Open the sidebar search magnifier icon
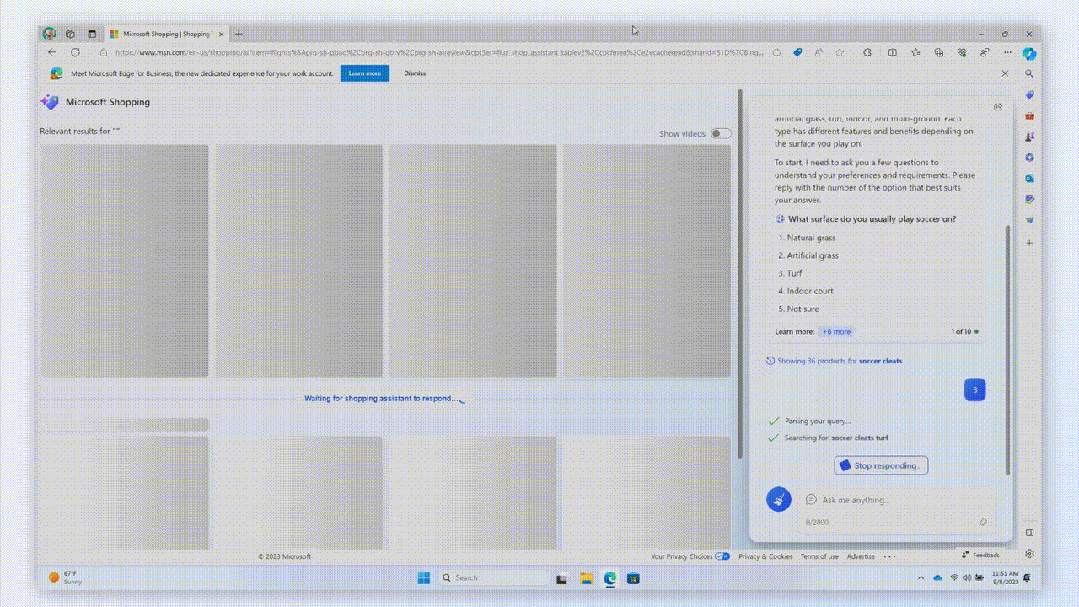The width and height of the screenshot is (1079, 607). coord(1029,74)
